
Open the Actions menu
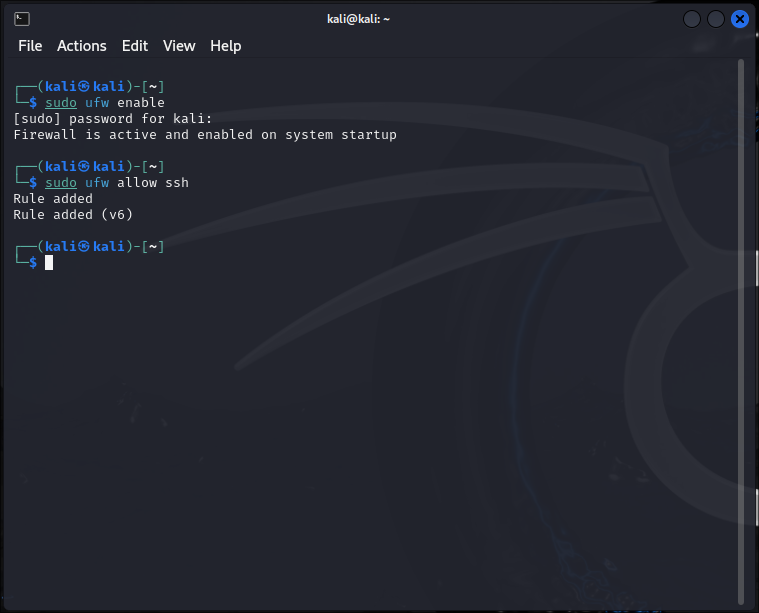tap(81, 46)
